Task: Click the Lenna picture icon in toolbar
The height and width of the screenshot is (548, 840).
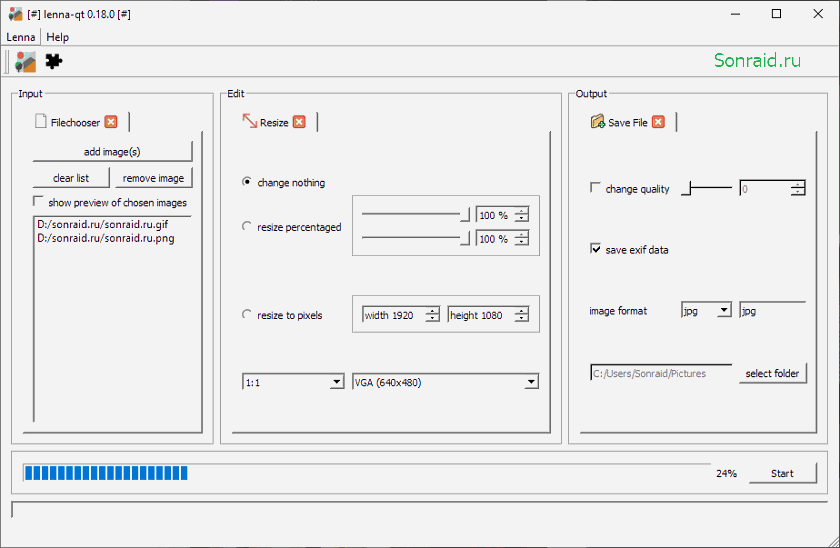Action: pos(25,62)
